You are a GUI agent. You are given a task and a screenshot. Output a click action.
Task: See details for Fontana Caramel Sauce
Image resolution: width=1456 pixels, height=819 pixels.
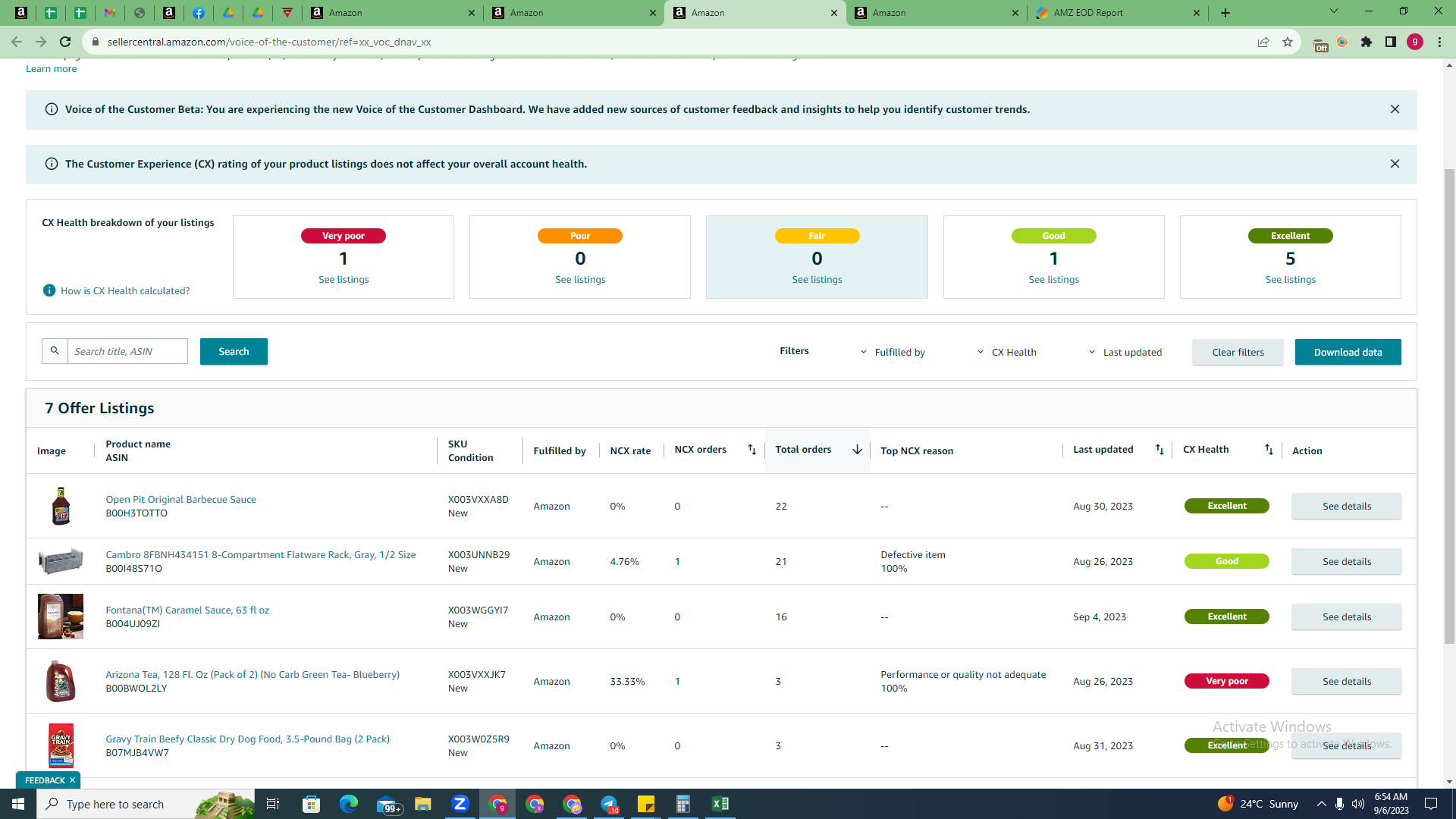pyautogui.click(x=1347, y=617)
